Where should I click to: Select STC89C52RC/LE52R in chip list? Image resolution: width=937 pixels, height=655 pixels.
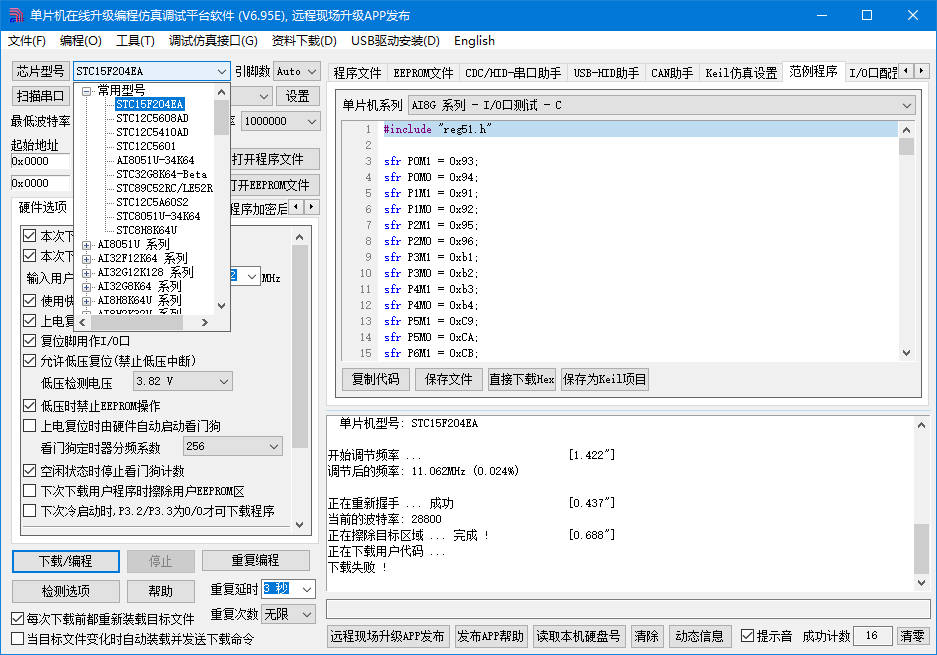point(164,188)
